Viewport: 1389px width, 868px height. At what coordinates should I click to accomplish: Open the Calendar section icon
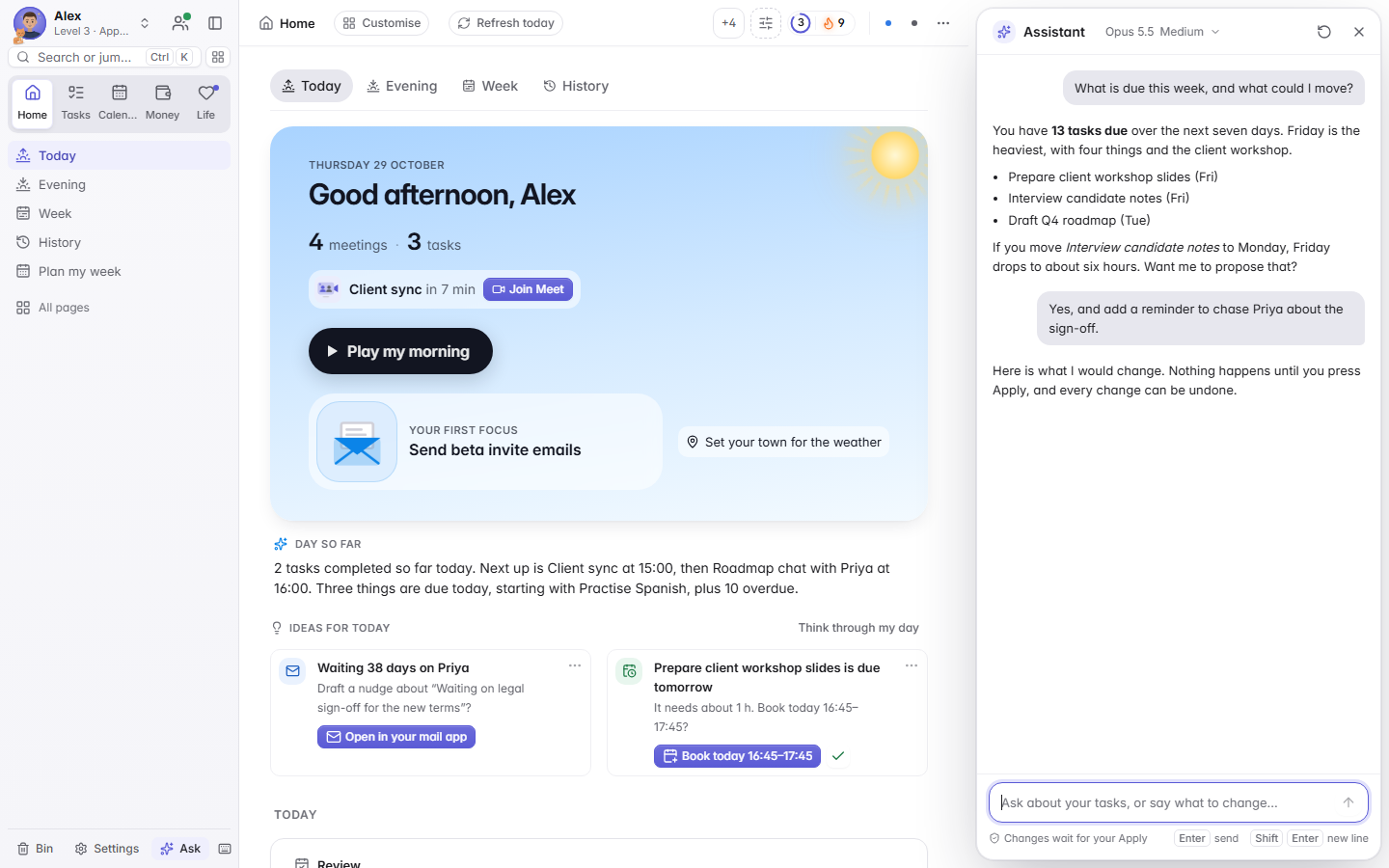coord(119,102)
